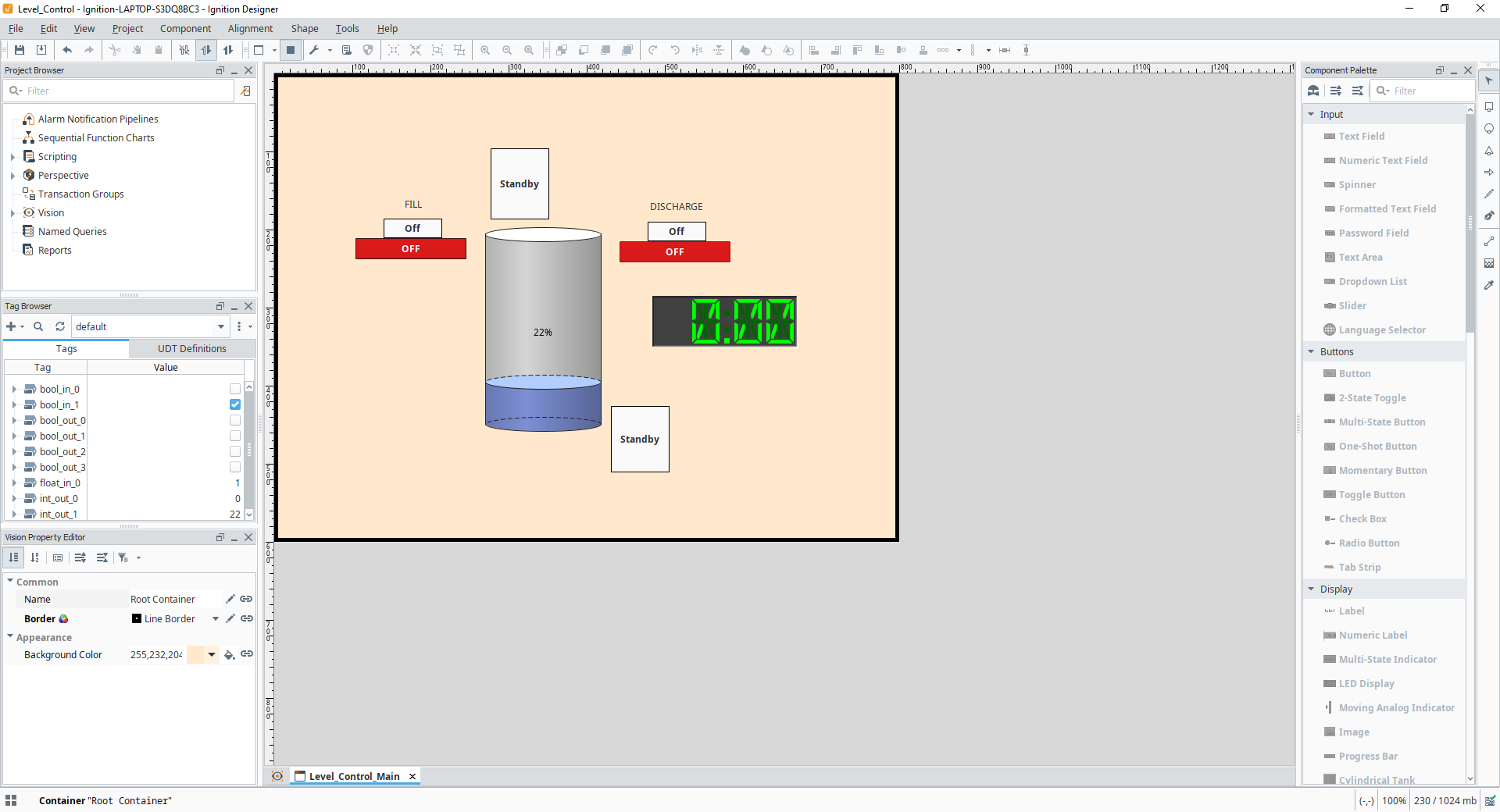Toggle the bool_out_2 value checkbox
The image size is (1500, 812).
coord(235,451)
